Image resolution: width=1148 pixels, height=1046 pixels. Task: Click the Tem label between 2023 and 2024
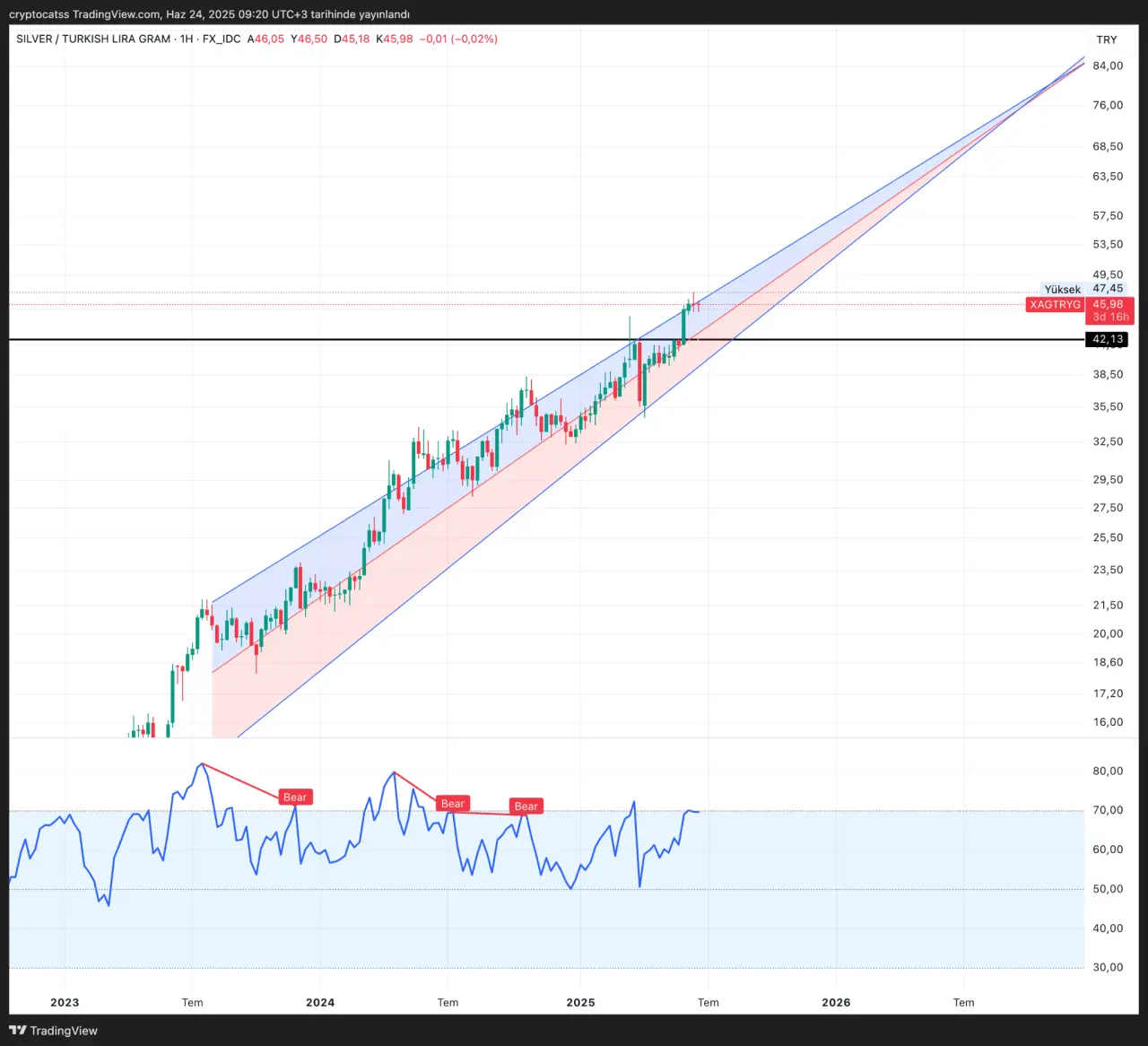[x=193, y=1002]
